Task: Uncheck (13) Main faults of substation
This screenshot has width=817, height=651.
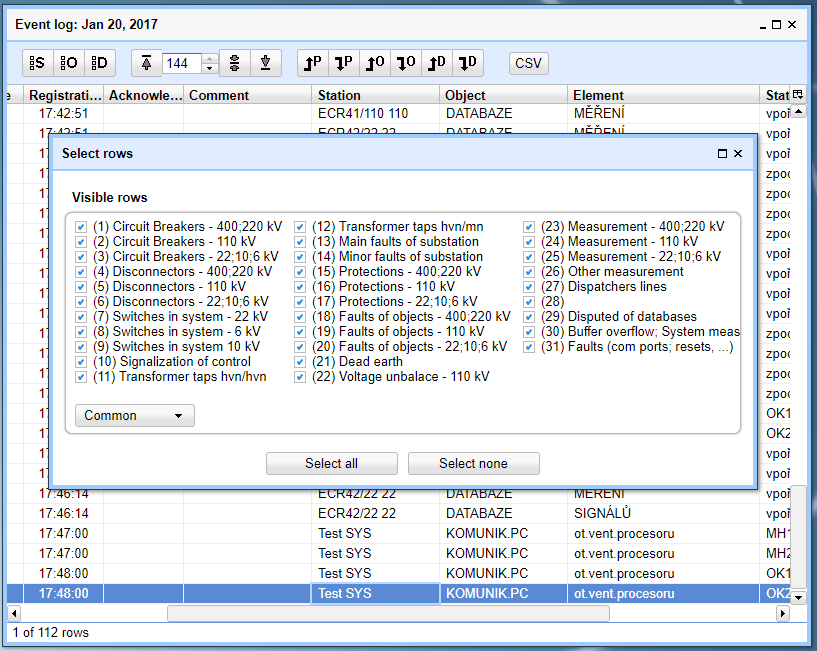Action: click(300, 242)
